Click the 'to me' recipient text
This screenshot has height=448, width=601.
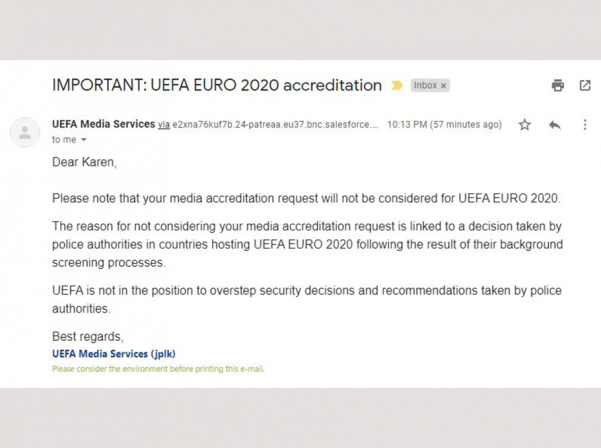click(x=64, y=139)
